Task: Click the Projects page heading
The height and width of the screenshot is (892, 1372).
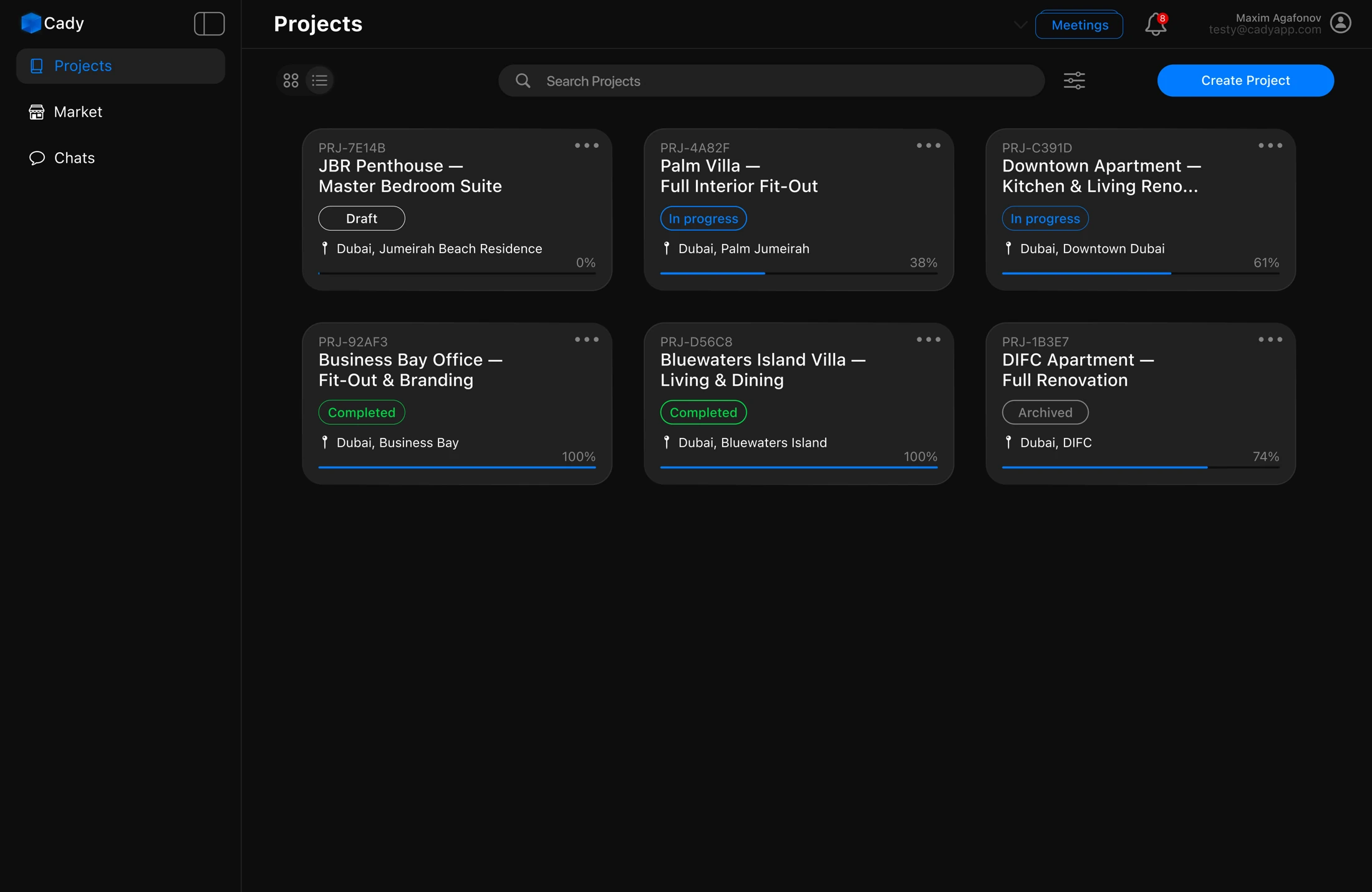Action: [318, 24]
